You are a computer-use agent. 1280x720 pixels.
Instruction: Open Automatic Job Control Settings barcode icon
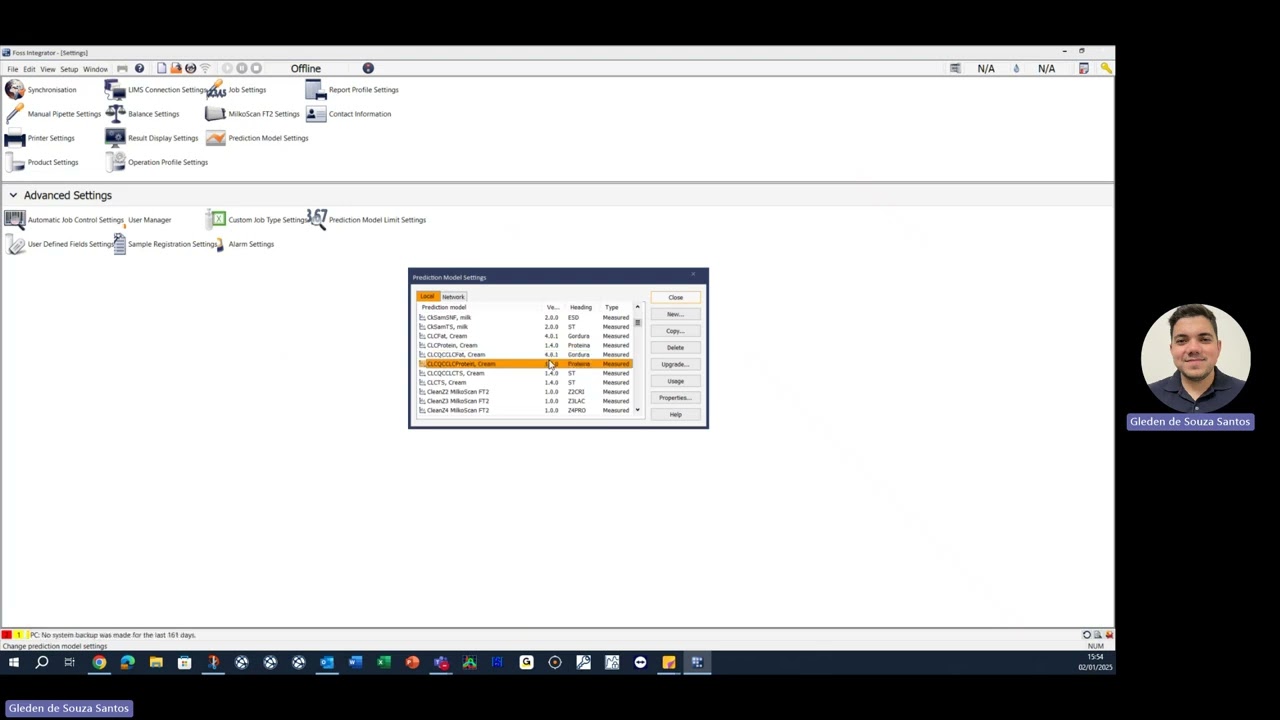(x=14, y=220)
